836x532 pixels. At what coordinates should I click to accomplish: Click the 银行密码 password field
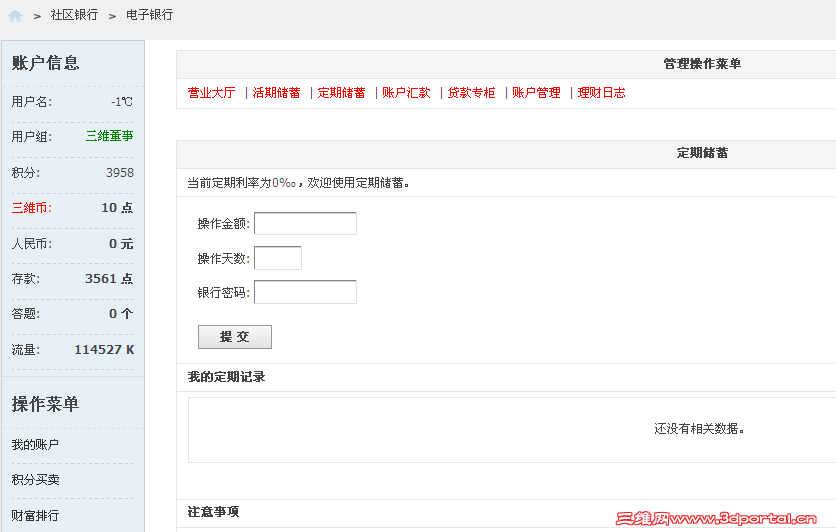(x=305, y=292)
